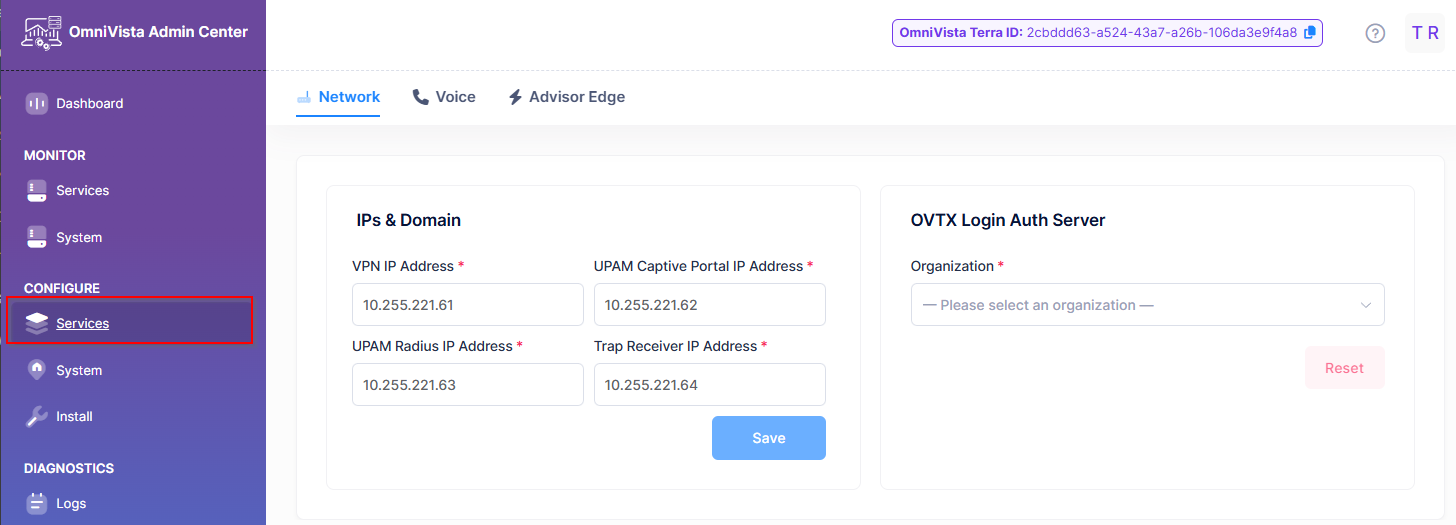Click the Monitor Services server icon
This screenshot has height=525, width=1456.
37,190
